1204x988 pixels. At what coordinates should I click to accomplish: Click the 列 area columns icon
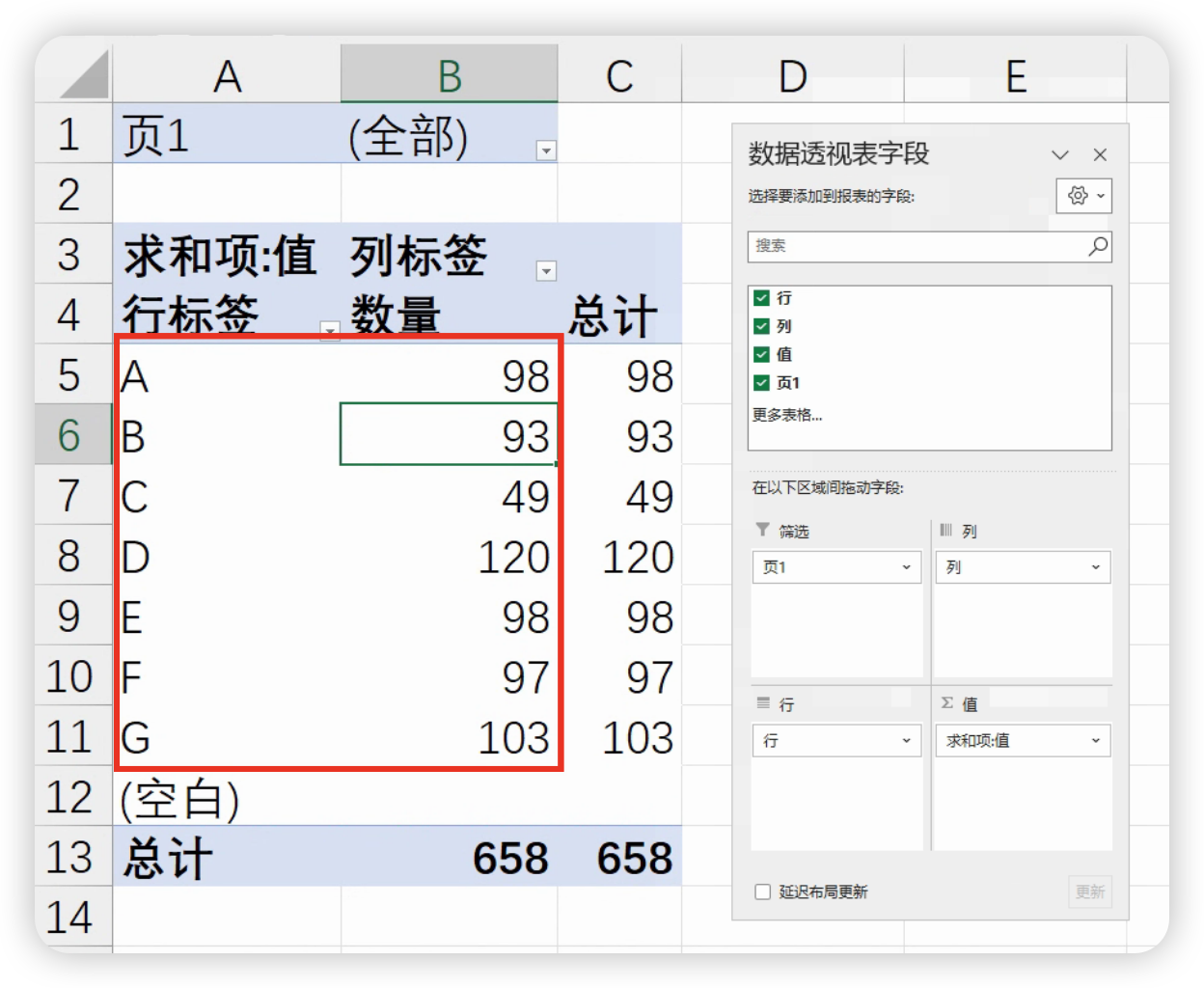pos(945,530)
